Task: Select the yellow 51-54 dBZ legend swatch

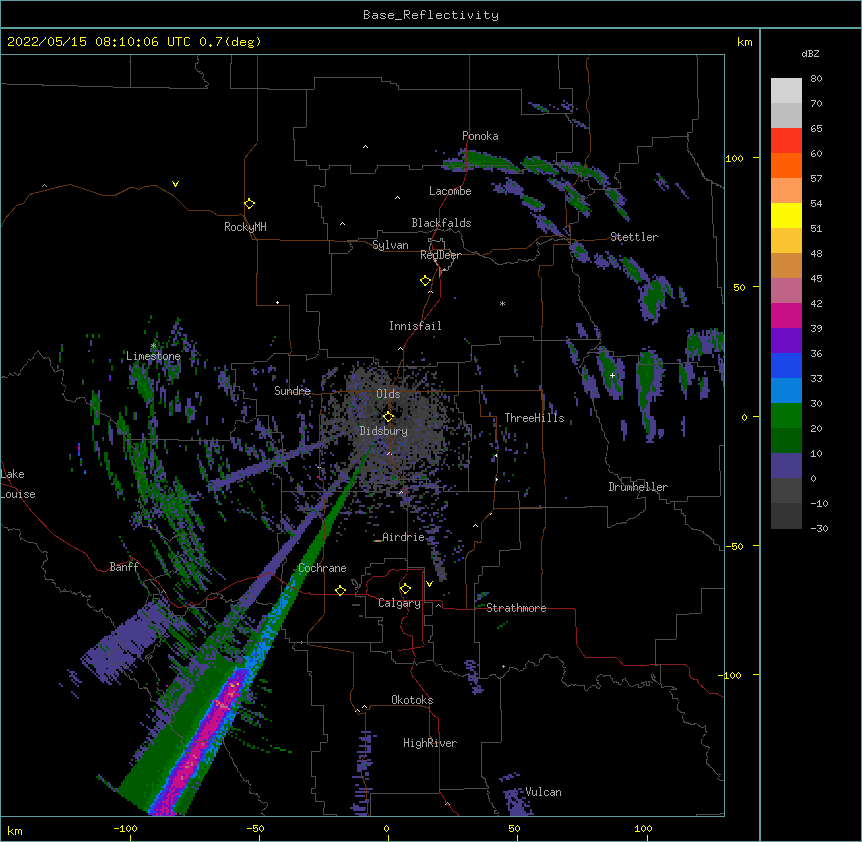Action: pyautogui.click(x=786, y=215)
